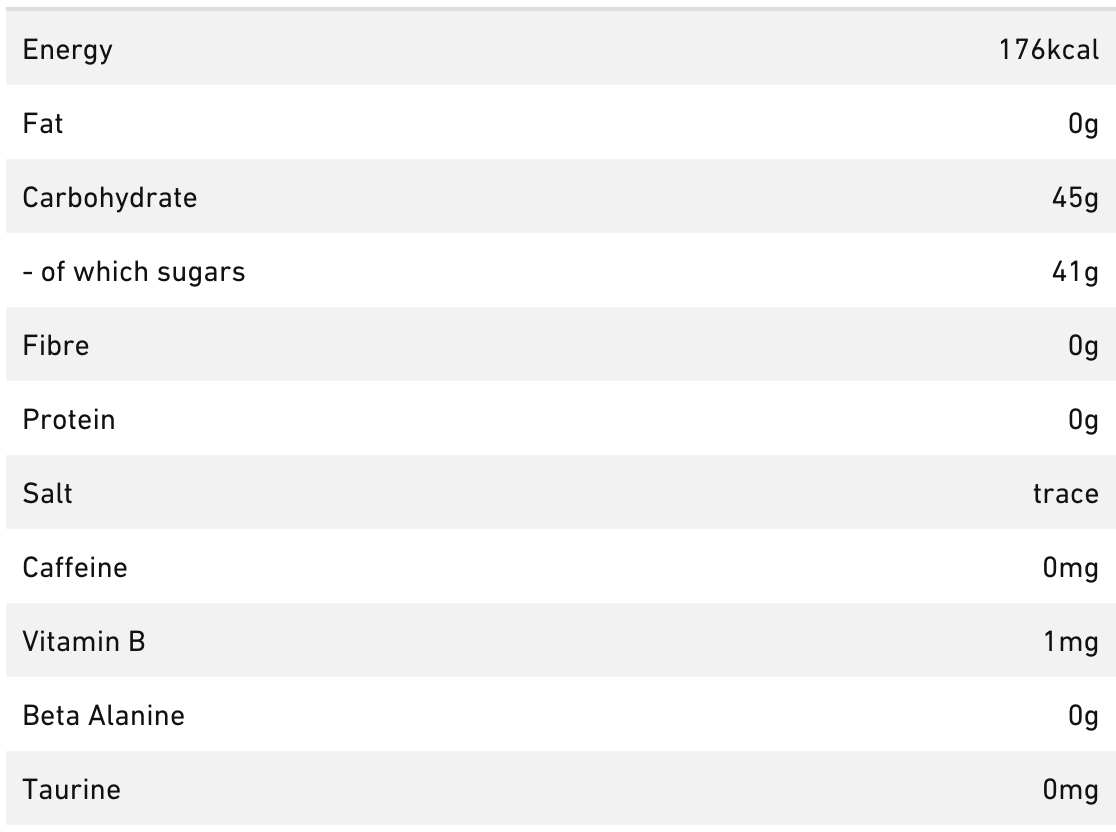Select the Beta Alanine label
The image size is (1116, 832).
(104, 716)
